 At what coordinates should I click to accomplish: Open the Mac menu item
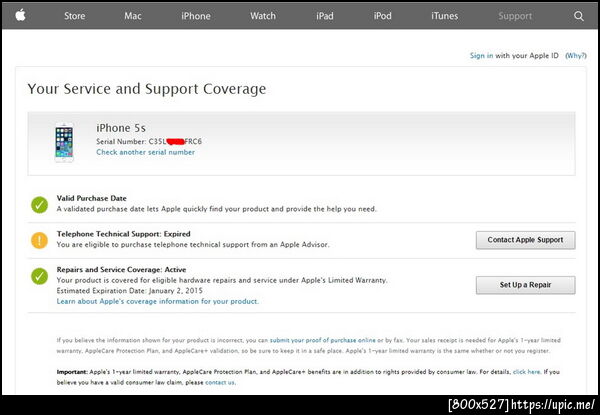[x=133, y=16]
